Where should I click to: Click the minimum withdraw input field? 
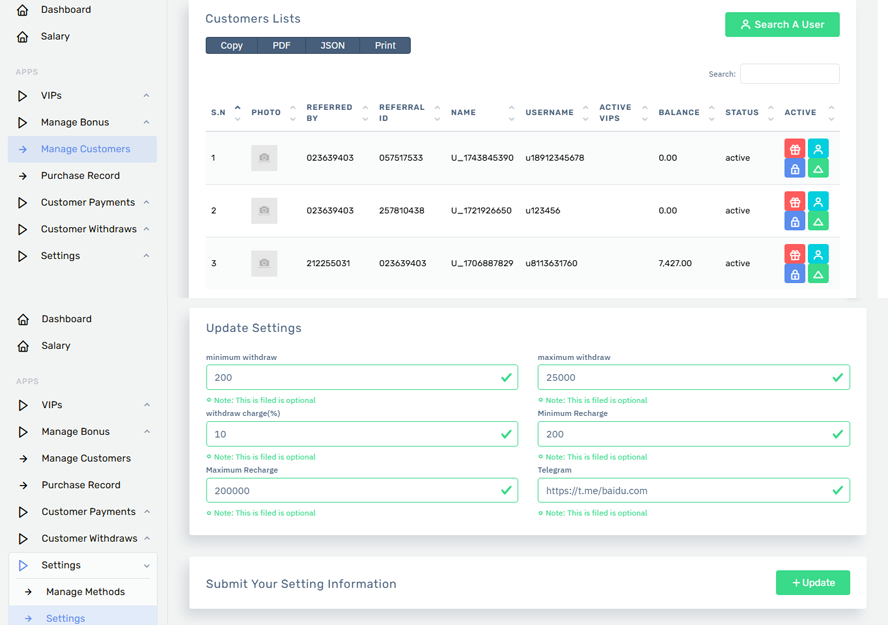362,377
